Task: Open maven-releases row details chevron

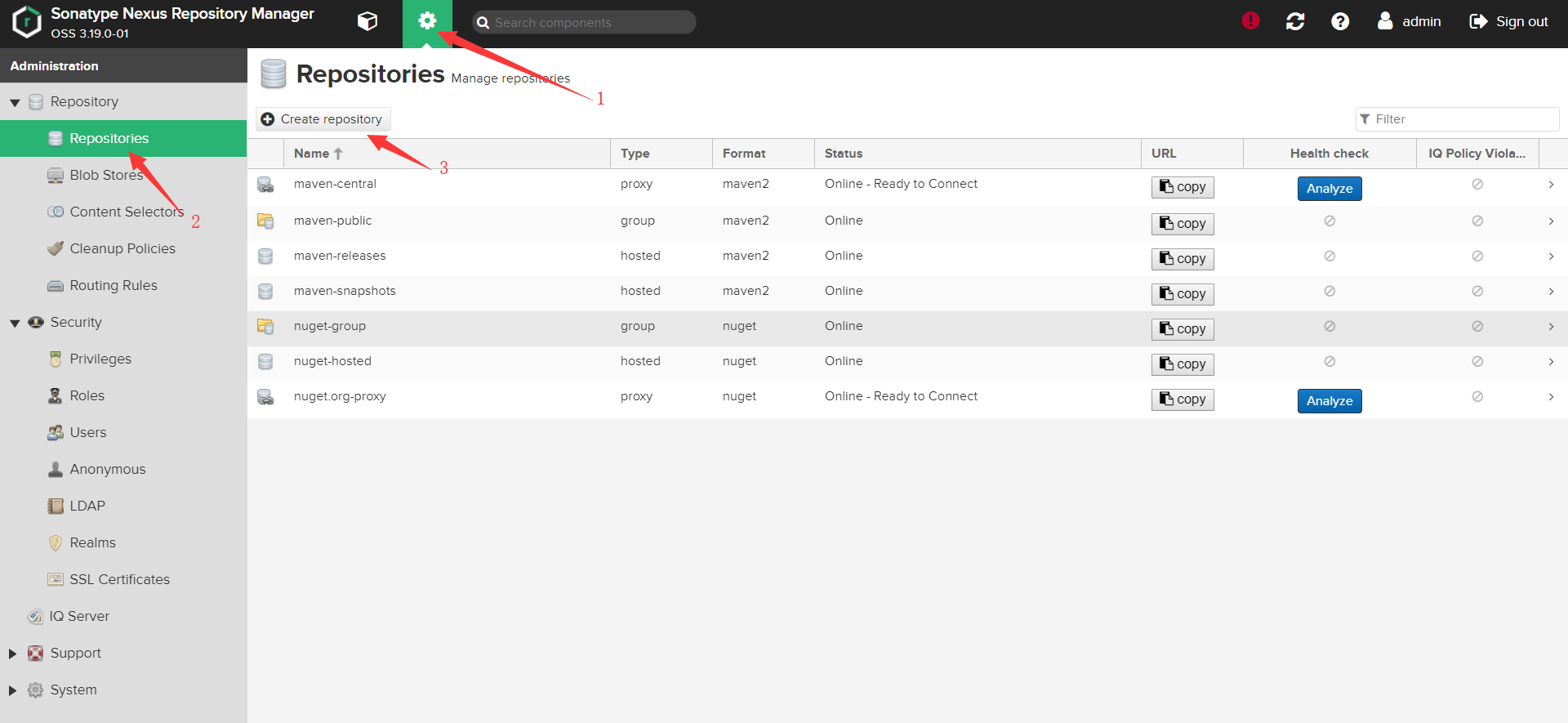Action: [x=1551, y=257]
